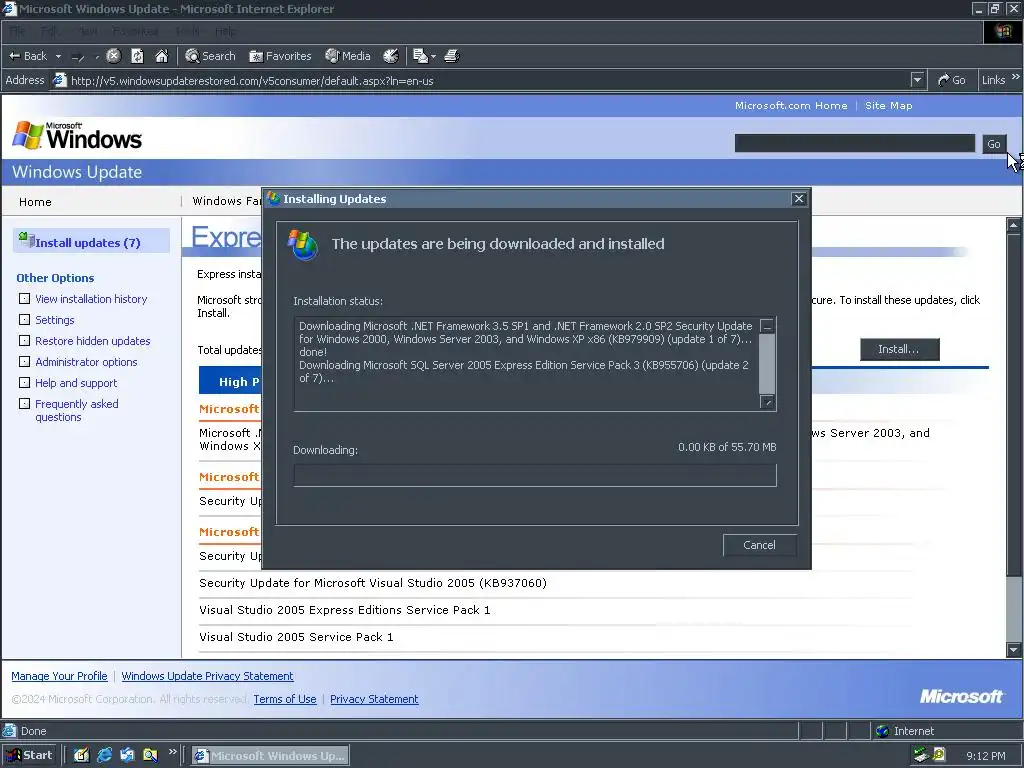Open the Windows Start menu
This screenshot has height=768, width=1024.
29,756
